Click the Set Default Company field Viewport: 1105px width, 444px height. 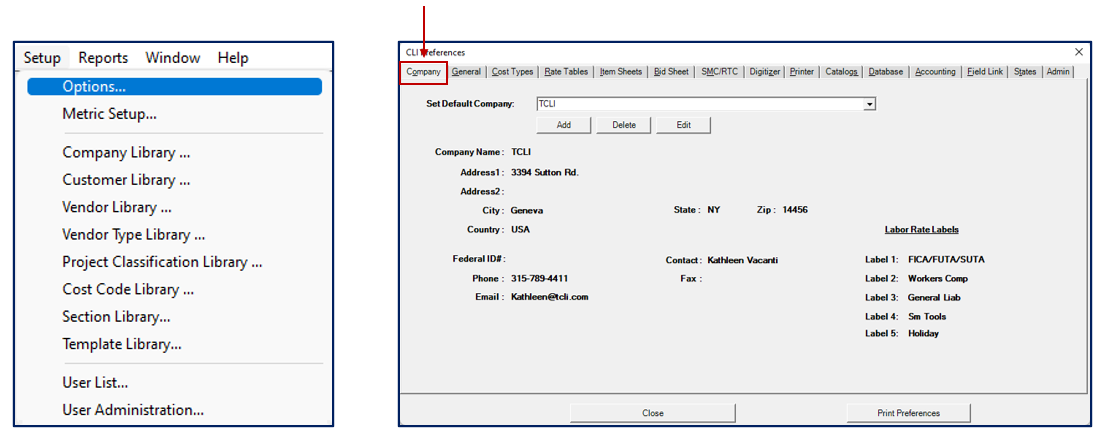click(x=700, y=104)
